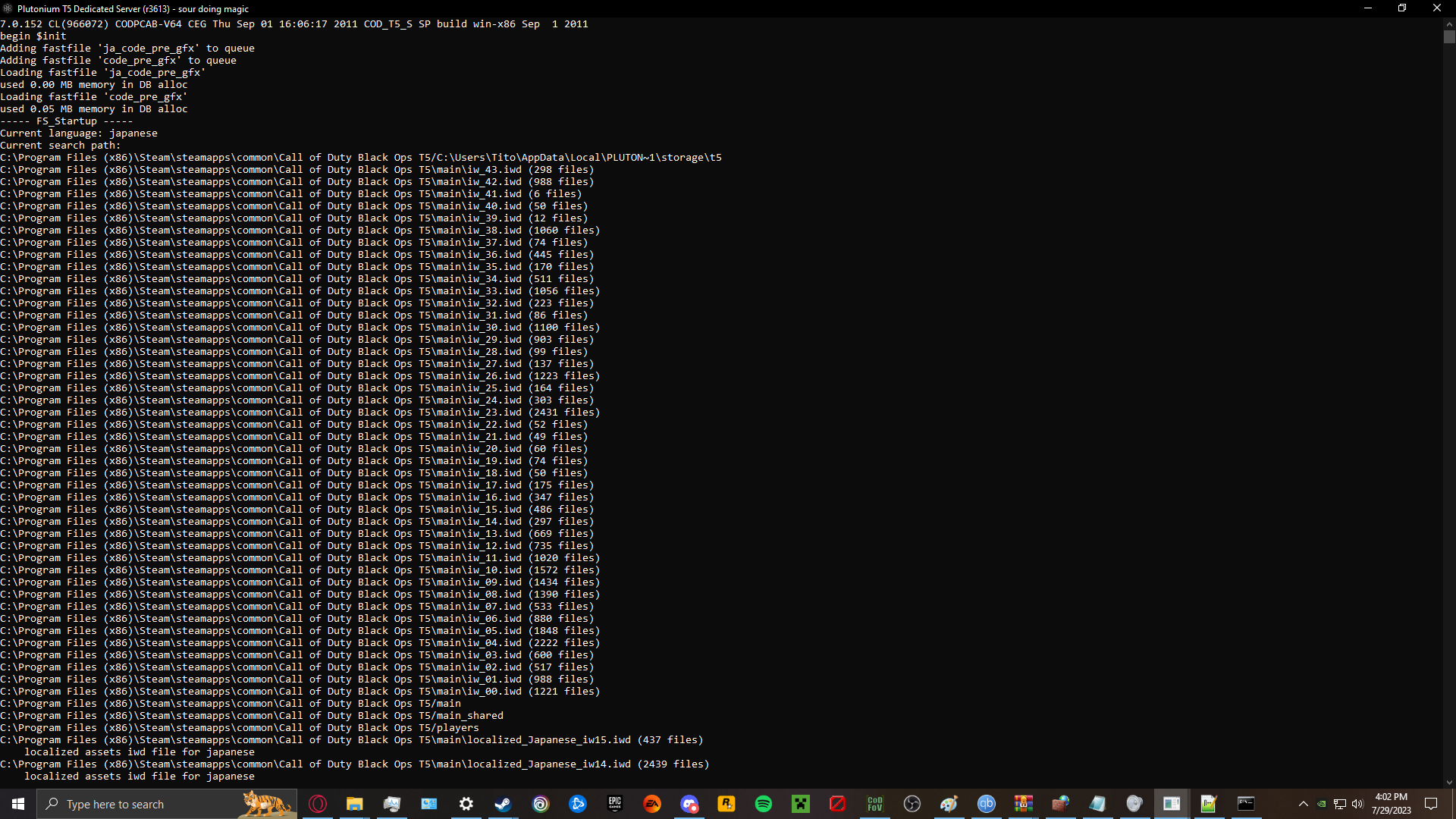Launch Minecraft creeper icon in taskbar
The height and width of the screenshot is (819, 1456).
pyautogui.click(x=801, y=804)
